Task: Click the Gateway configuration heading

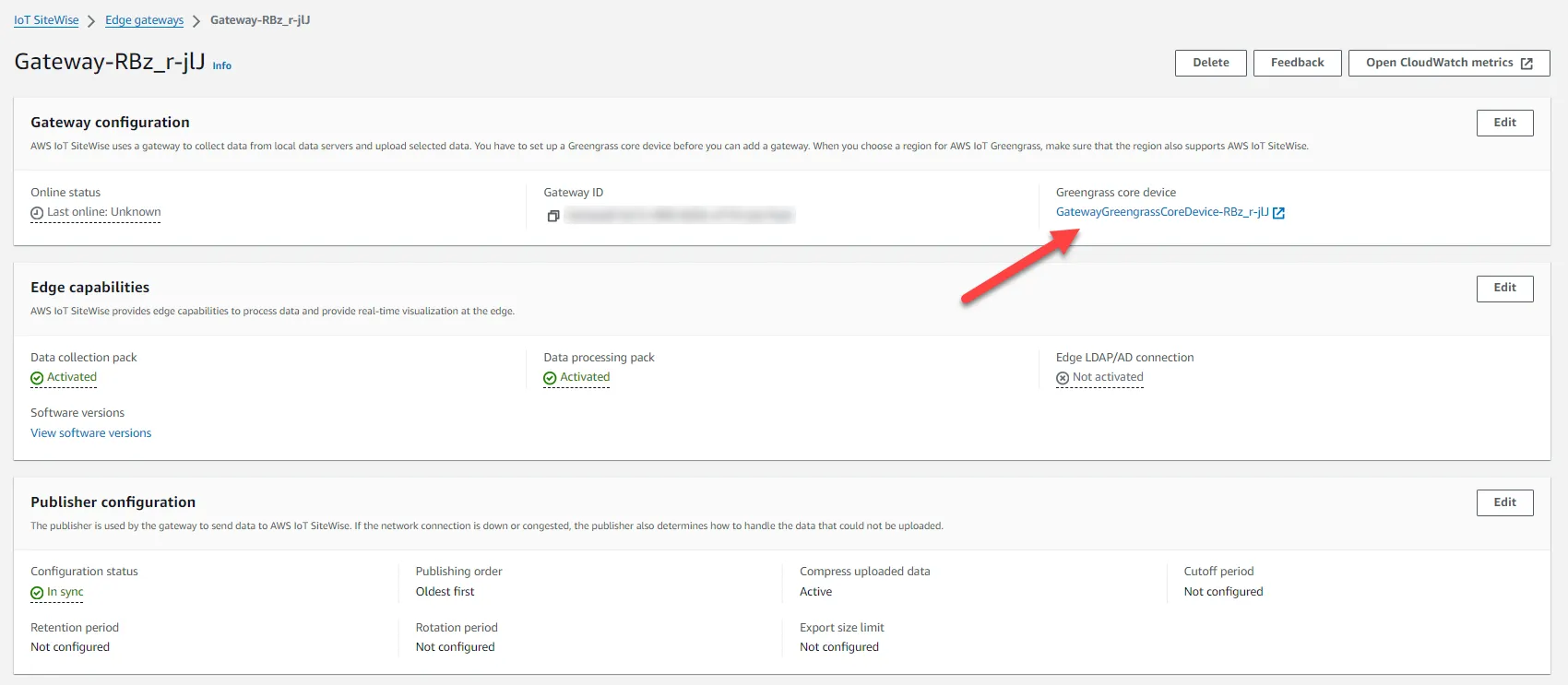Action: tap(110, 123)
